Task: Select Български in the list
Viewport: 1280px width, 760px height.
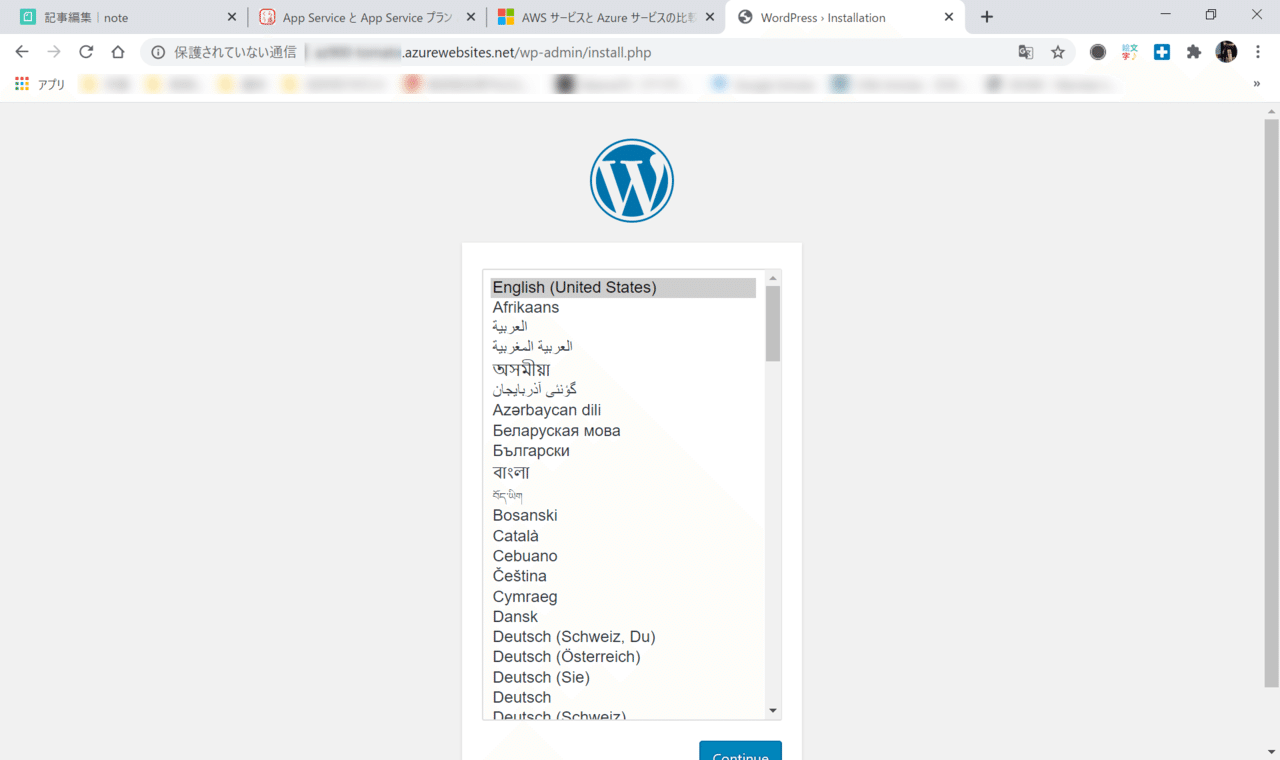Action: [x=623, y=451]
